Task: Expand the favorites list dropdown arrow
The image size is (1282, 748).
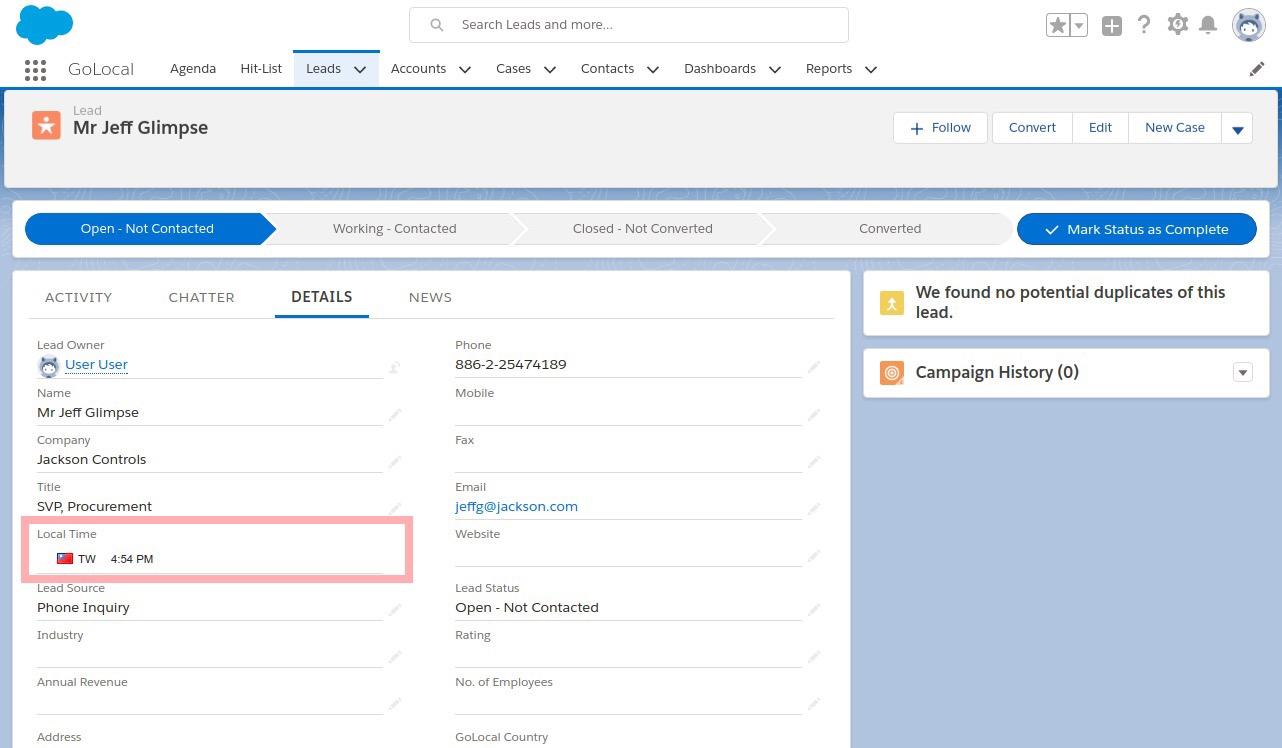Action: [1079, 26]
